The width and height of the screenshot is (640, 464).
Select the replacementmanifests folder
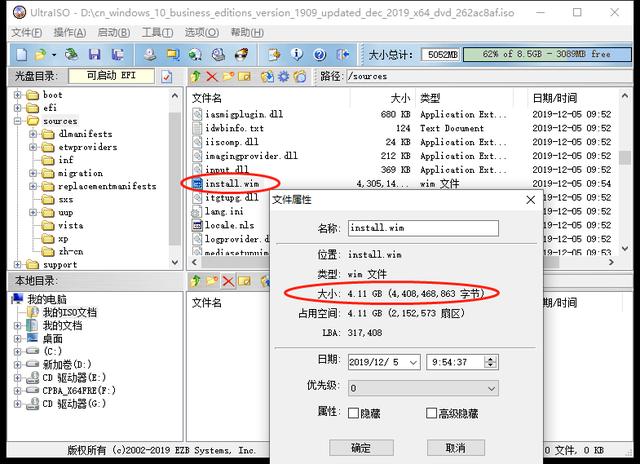coord(107,186)
